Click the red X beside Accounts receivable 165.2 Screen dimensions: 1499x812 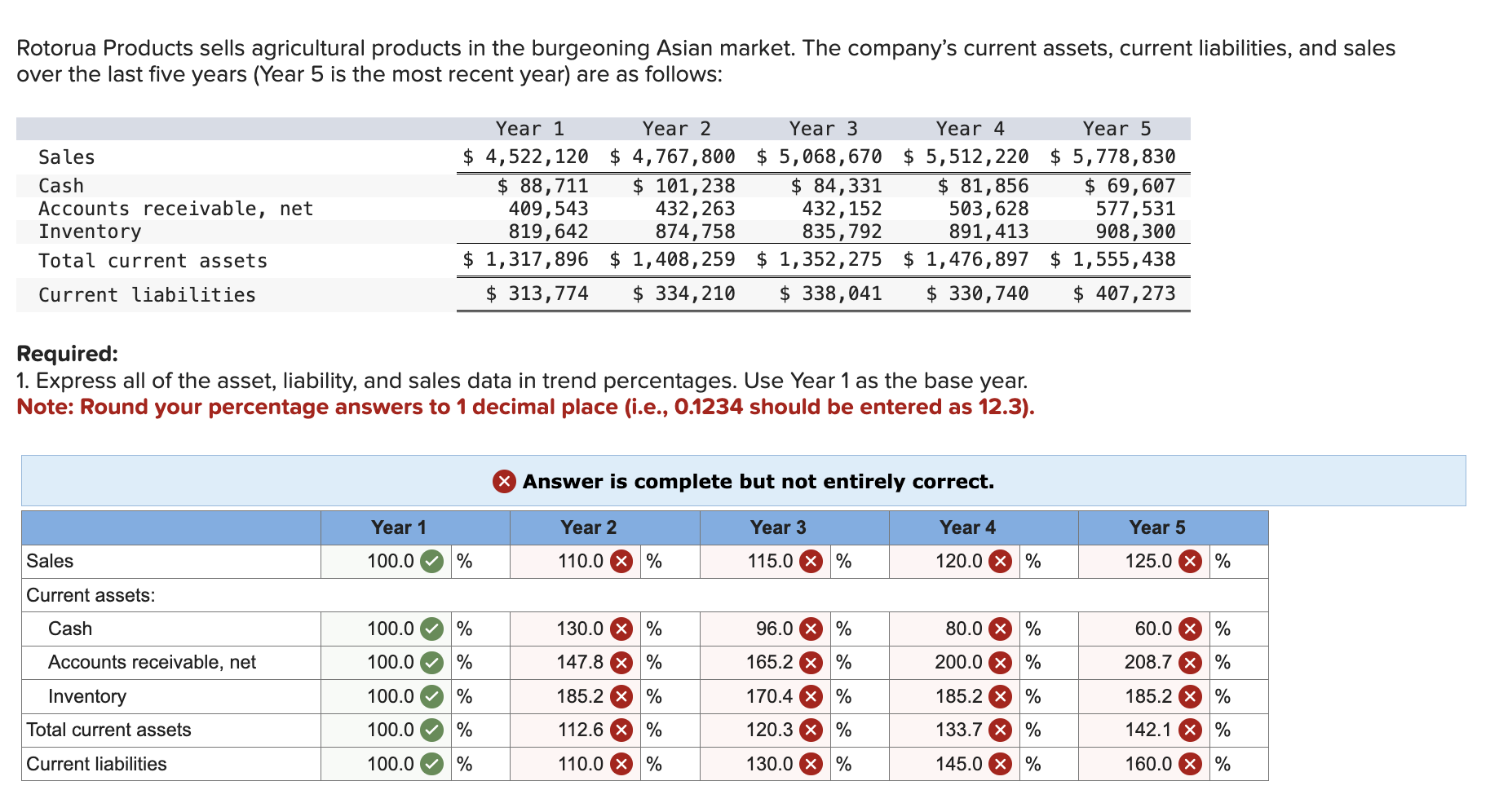click(811, 663)
